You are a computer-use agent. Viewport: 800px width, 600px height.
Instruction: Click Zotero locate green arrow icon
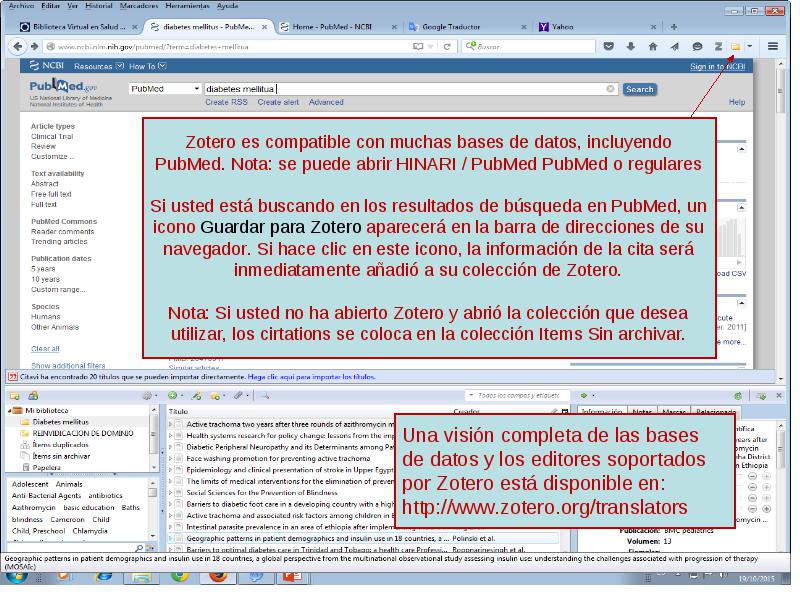coord(586,395)
